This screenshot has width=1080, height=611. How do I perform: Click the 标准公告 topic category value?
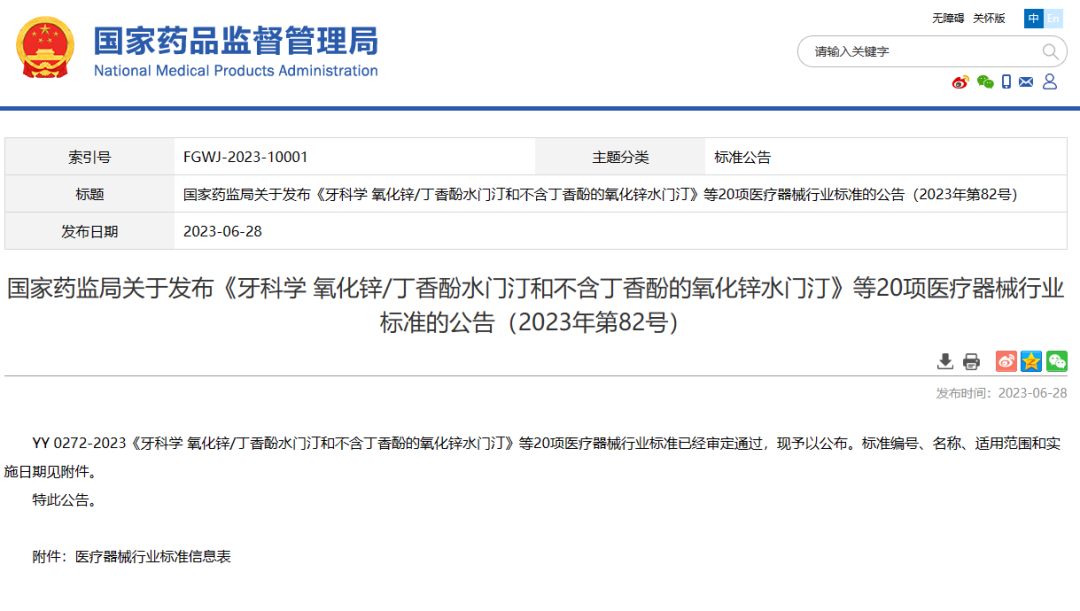point(743,157)
